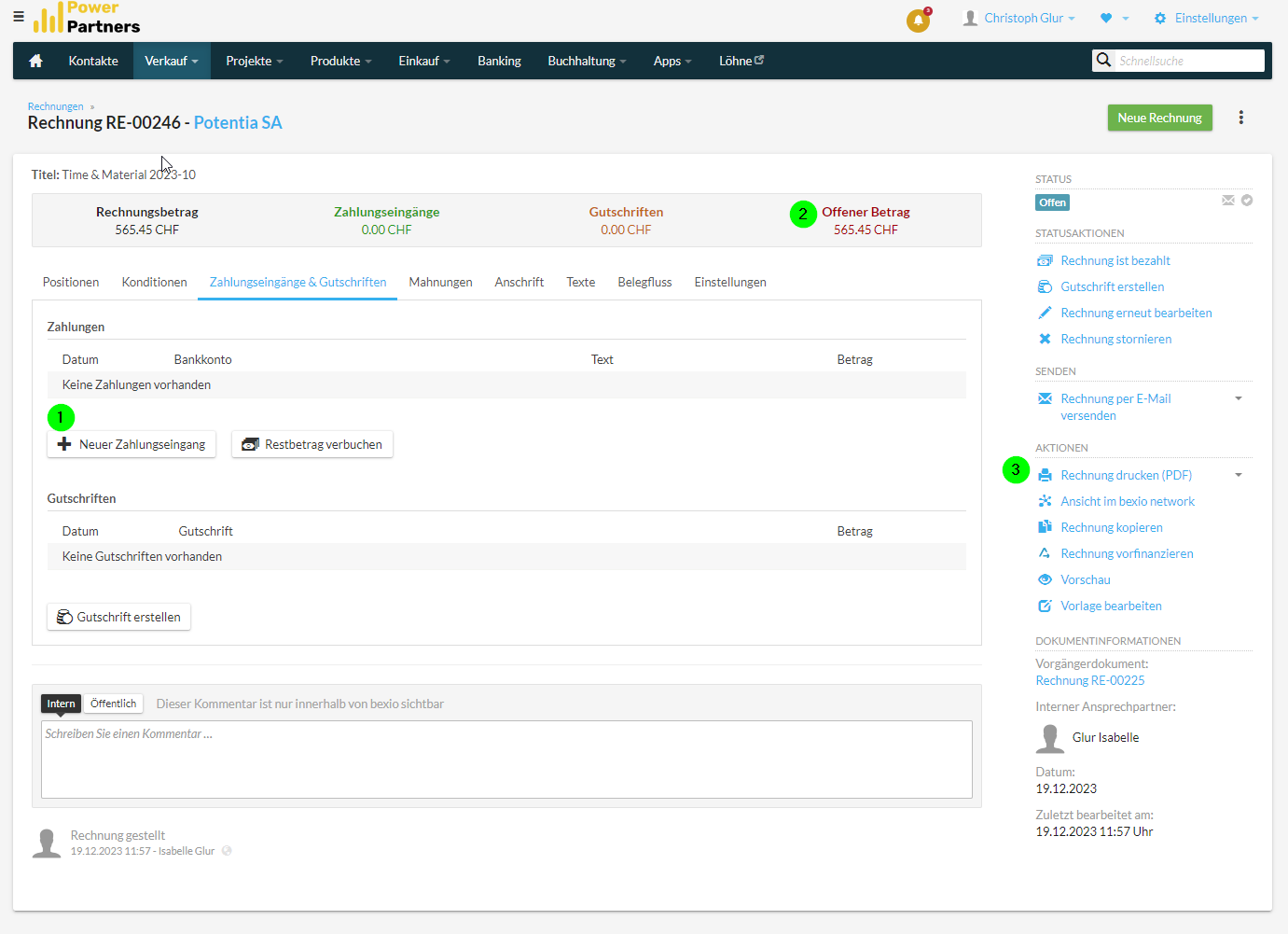Click the Offen status badge
The height and width of the screenshot is (934, 1288).
click(1053, 202)
